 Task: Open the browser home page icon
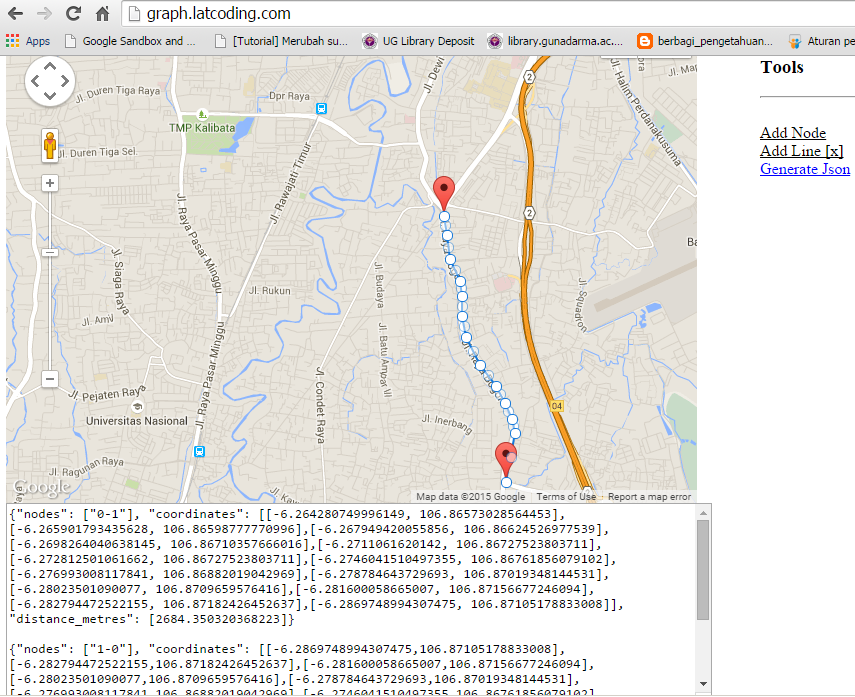(103, 13)
